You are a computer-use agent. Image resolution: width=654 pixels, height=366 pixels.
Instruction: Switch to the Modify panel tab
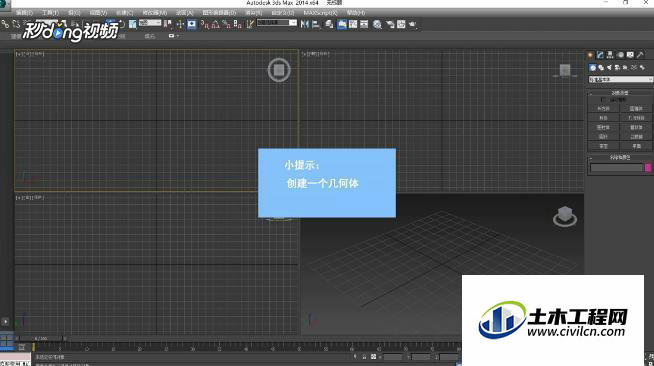[x=600, y=55]
